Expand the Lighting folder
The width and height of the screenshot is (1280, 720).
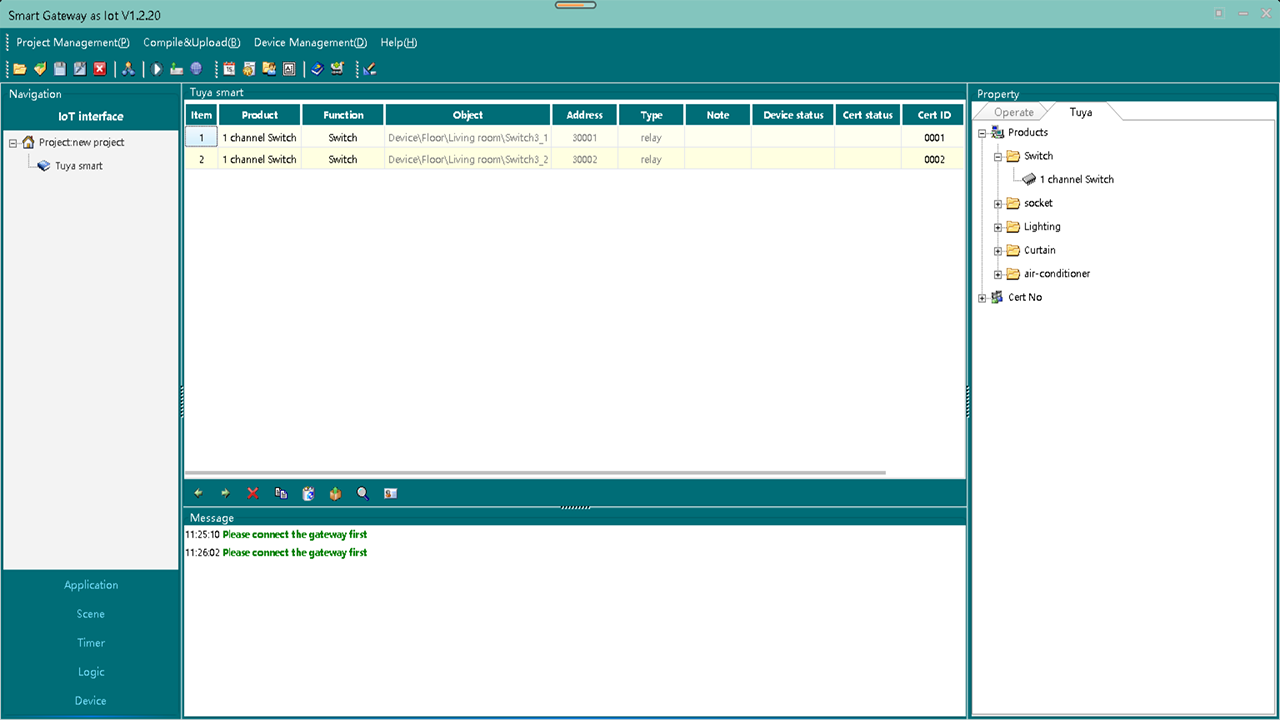click(x=998, y=227)
